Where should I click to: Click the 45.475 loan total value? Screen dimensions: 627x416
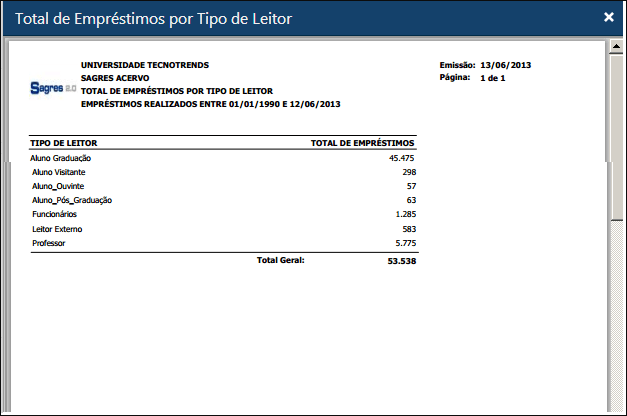coord(402,158)
